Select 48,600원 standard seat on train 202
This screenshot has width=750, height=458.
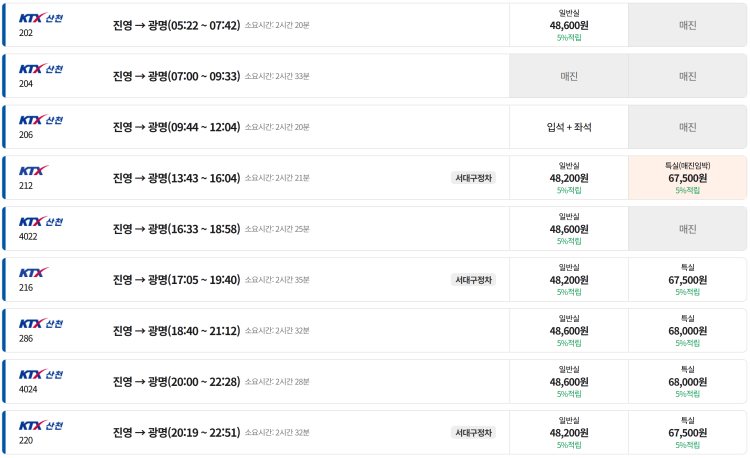(569, 25)
